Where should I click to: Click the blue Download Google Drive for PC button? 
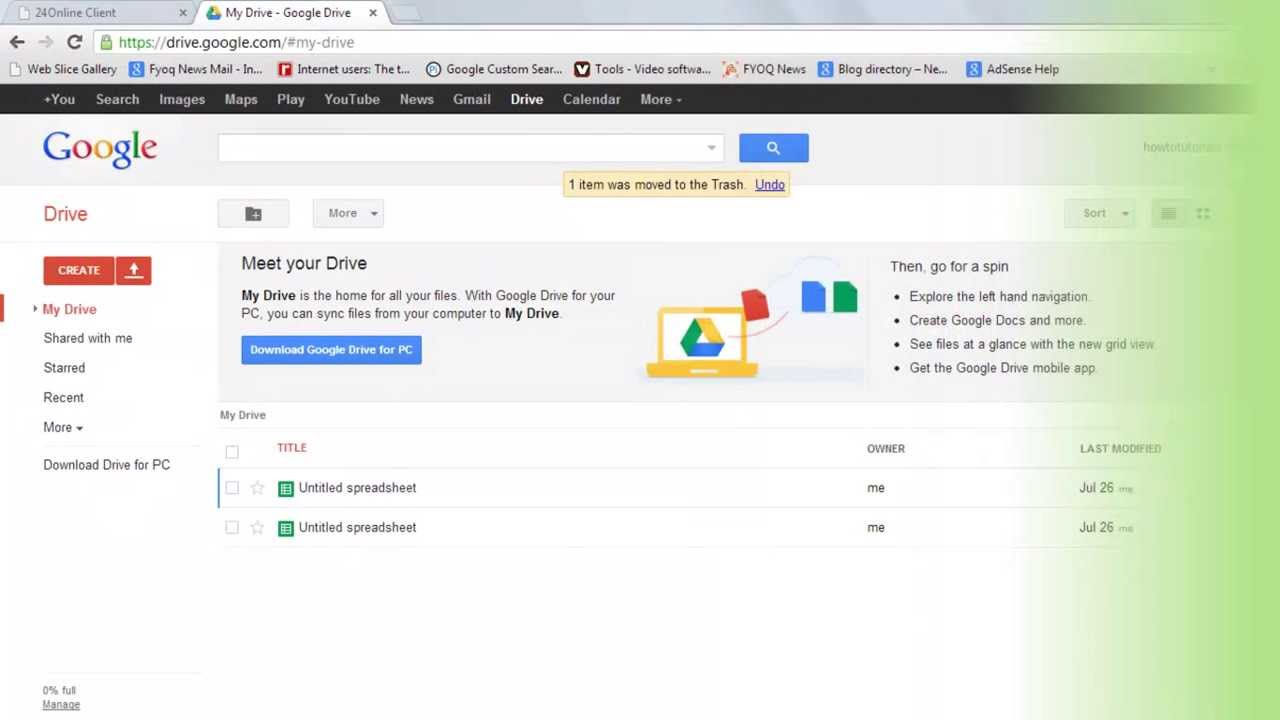point(331,349)
